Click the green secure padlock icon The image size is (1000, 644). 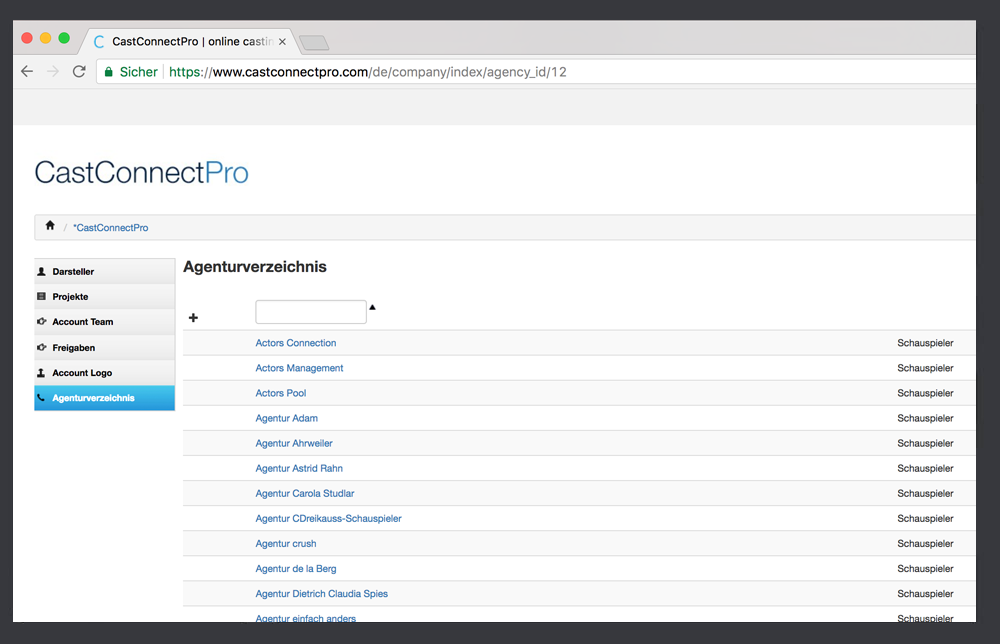point(108,72)
